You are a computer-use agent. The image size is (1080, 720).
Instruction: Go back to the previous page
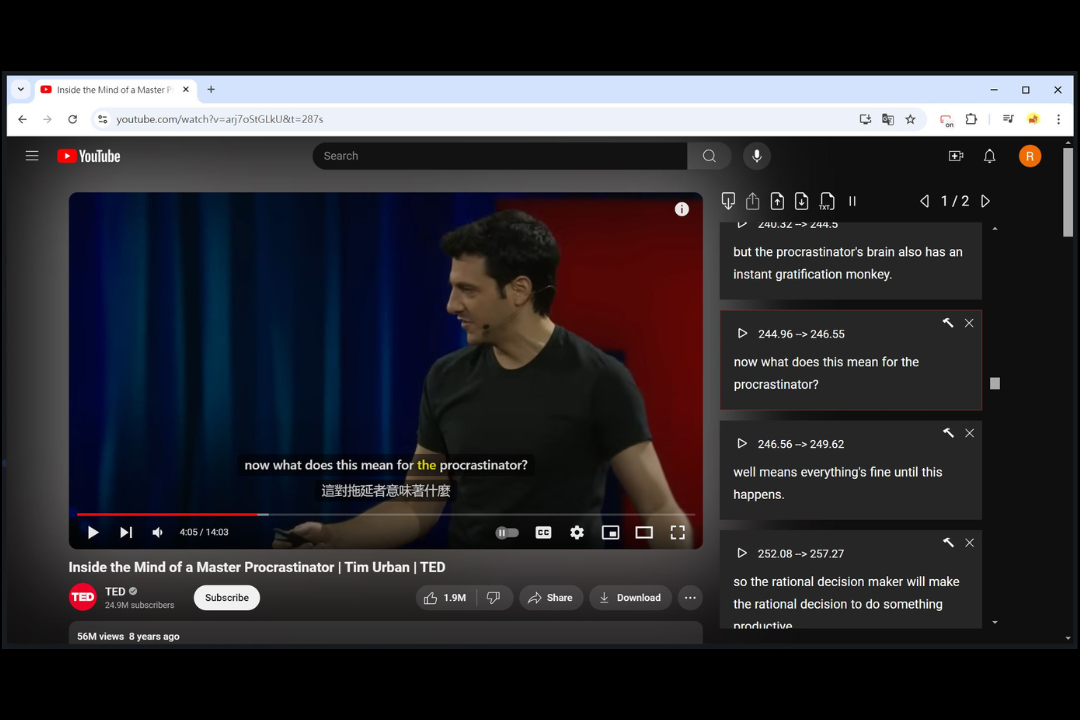tap(22, 119)
